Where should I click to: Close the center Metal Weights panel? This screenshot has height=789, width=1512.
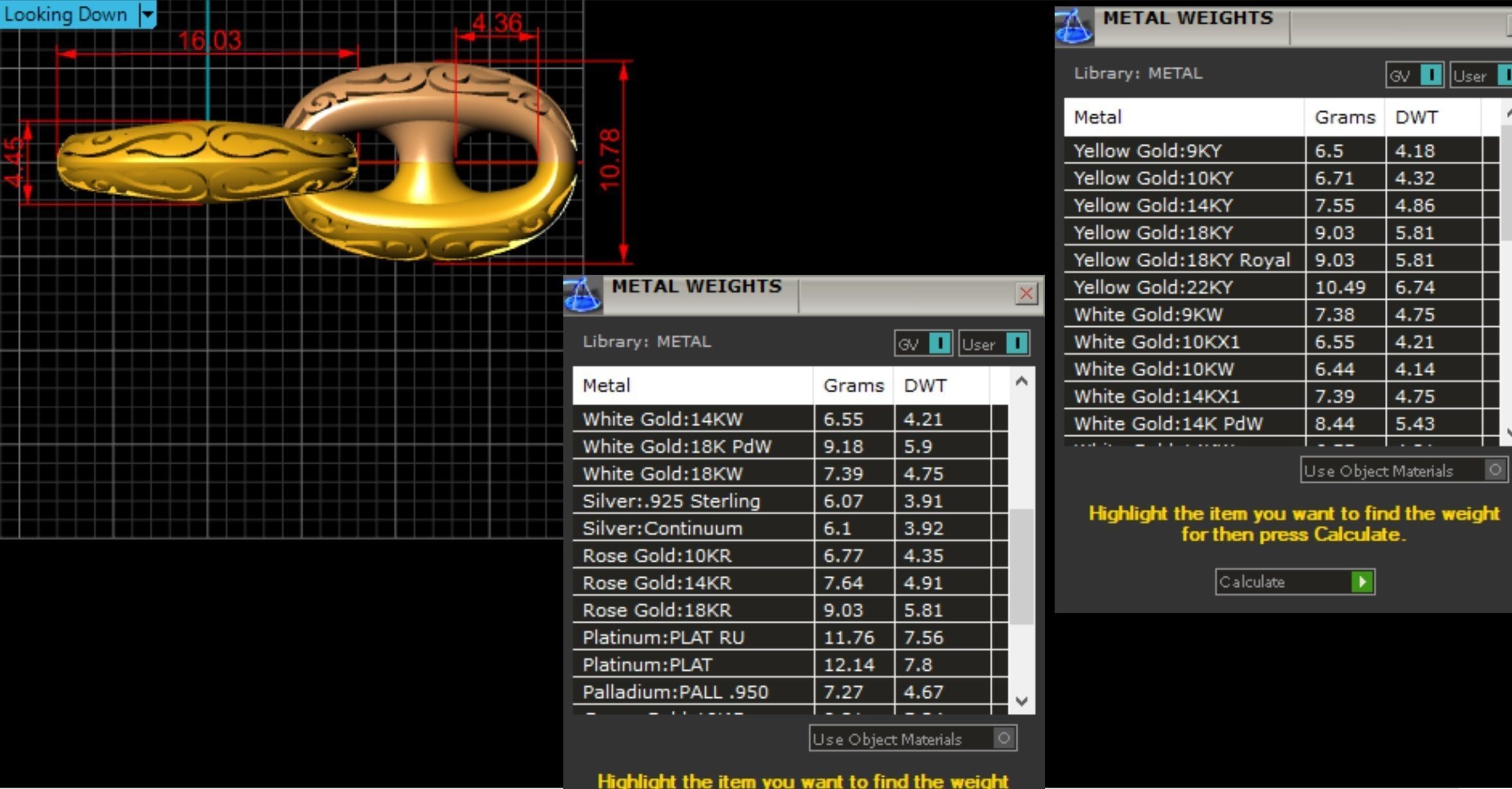[1026, 294]
